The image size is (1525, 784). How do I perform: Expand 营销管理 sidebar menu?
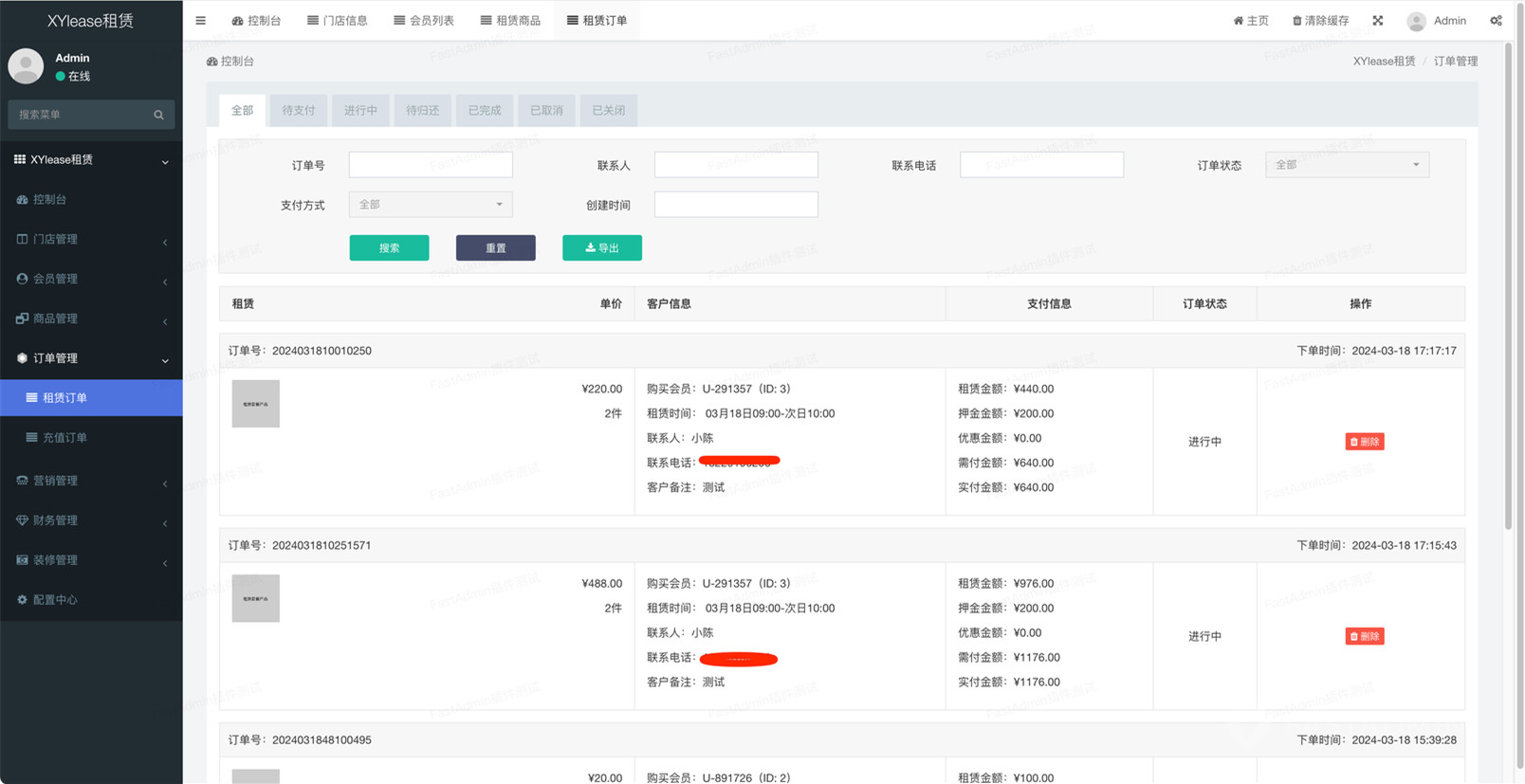(x=91, y=481)
